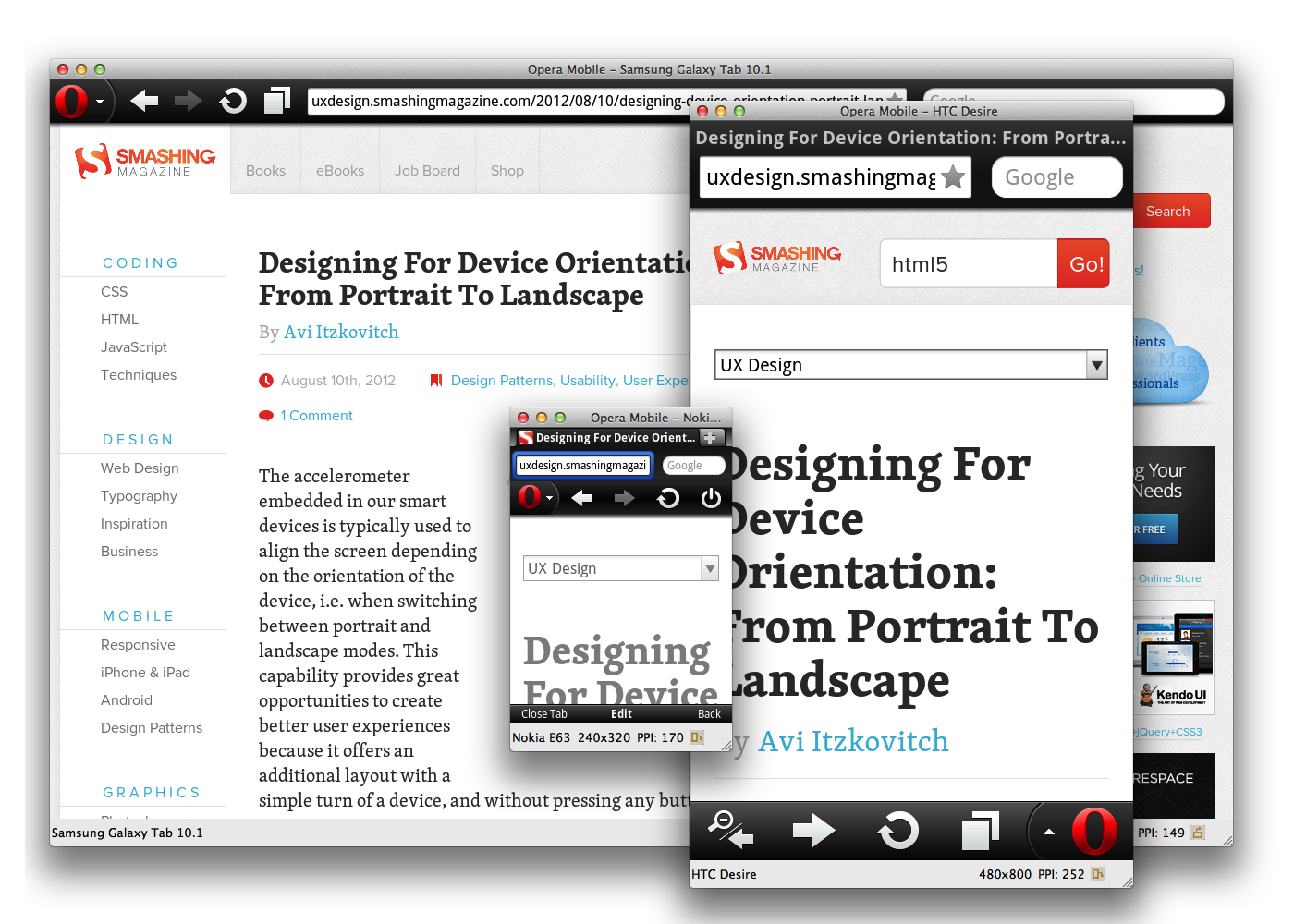Bookmark page with star in HTC Desire window
The height and width of the screenshot is (924, 1294).
953,176
